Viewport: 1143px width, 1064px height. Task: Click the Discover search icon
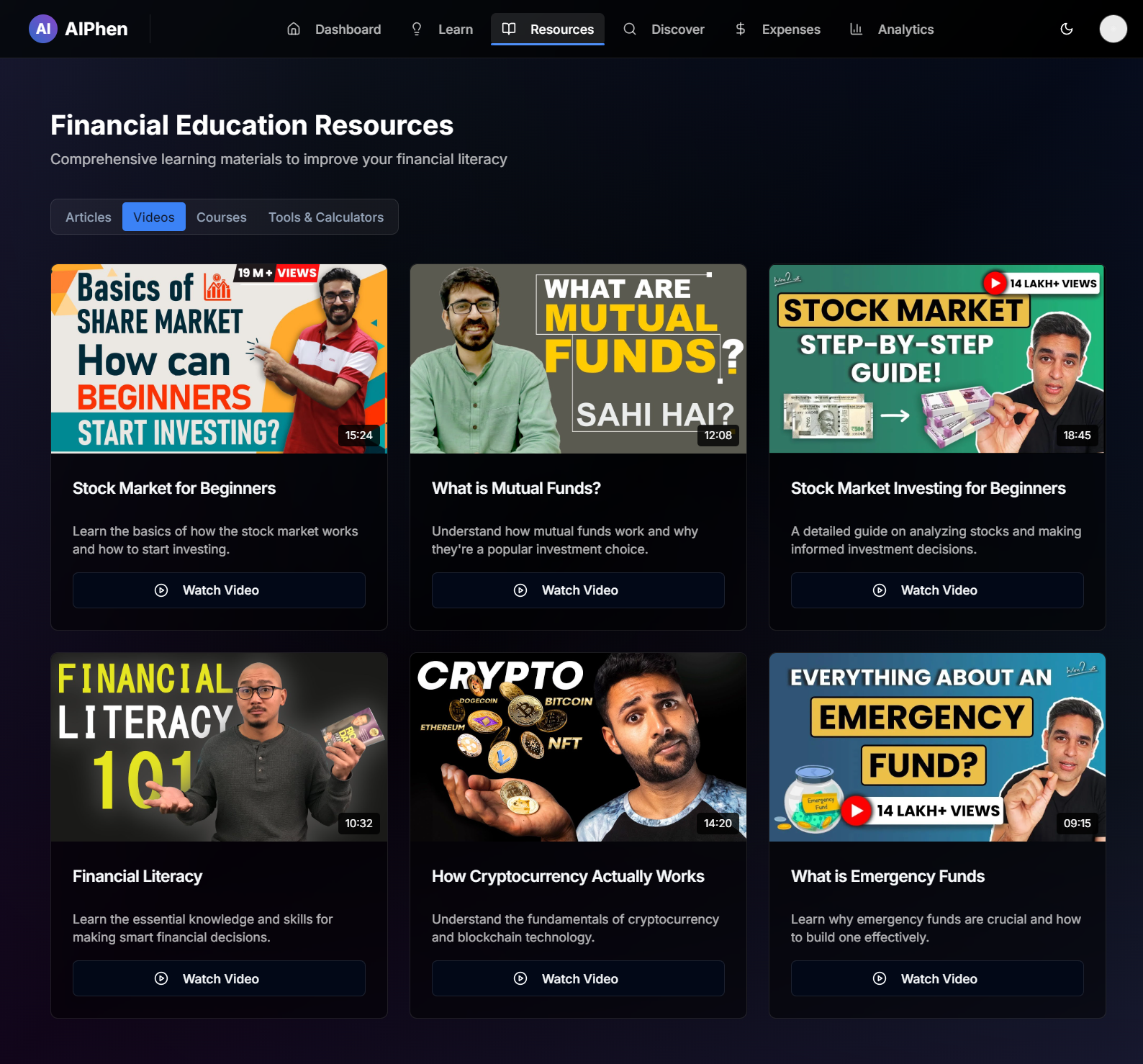click(x=630, y=29)
